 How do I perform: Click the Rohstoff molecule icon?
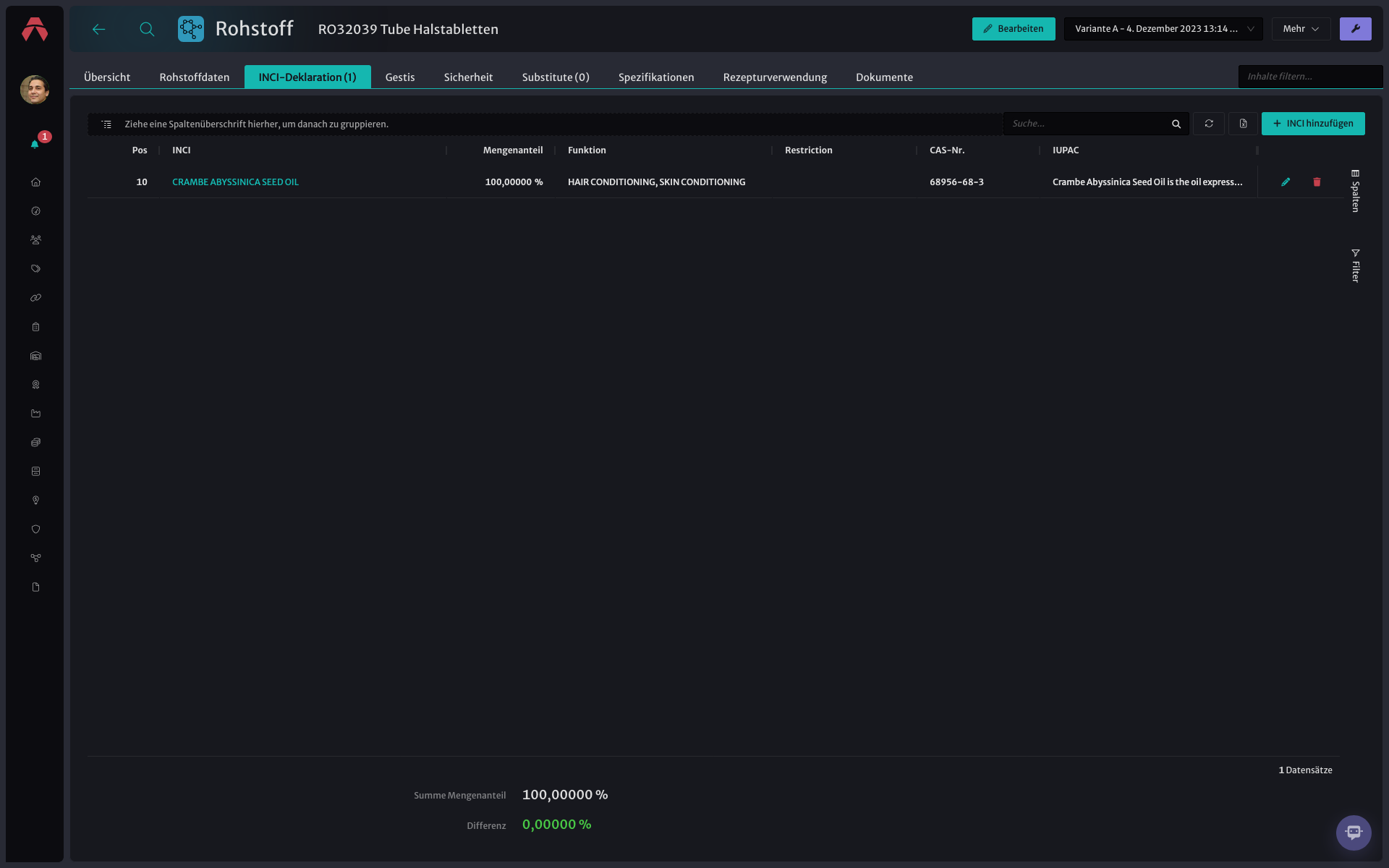point(191,29)
